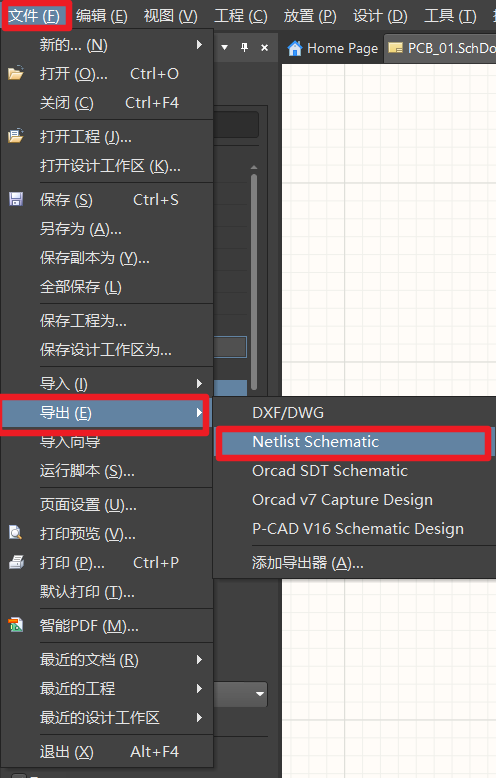This screenshot has width=496, height=778.
Task: Click the panel pin icon
Action: [245, 48]
